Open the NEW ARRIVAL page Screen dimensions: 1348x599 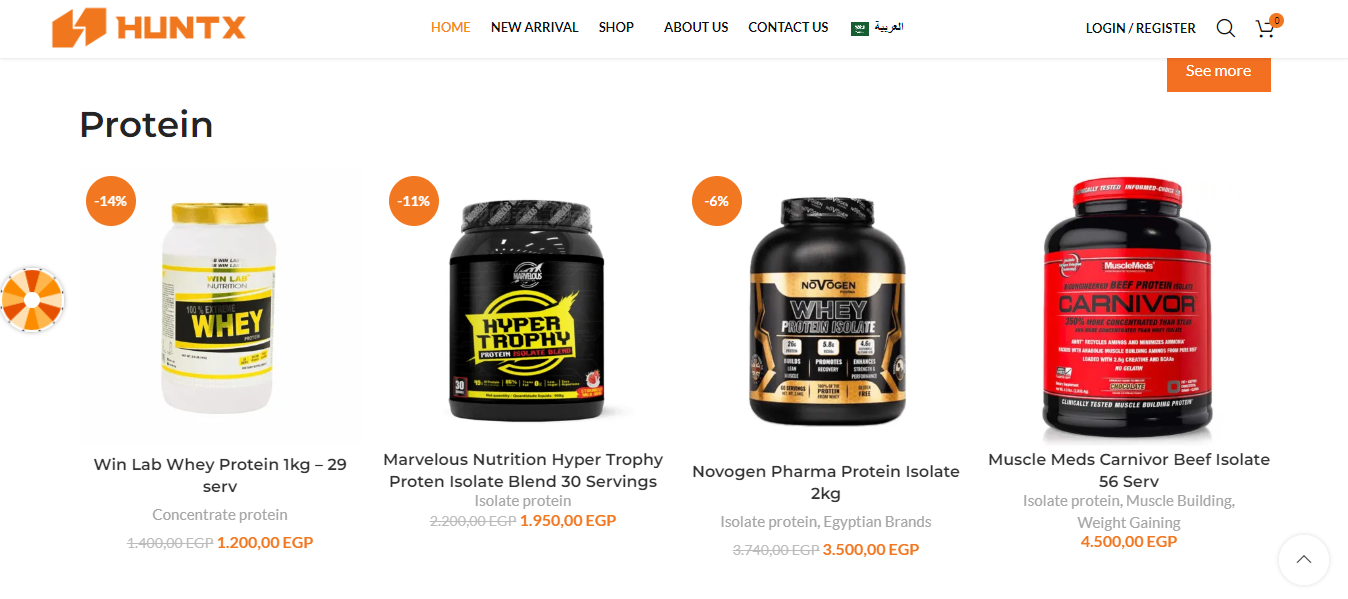tap(534, 28)
